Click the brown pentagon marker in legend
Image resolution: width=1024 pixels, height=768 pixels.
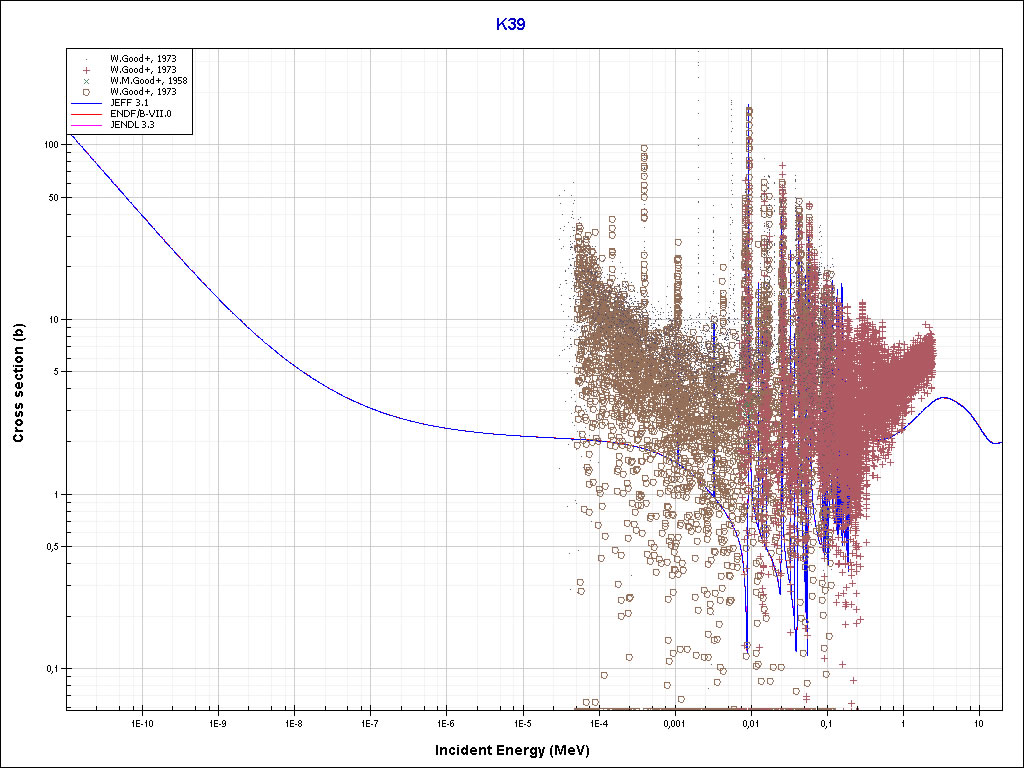87,91
